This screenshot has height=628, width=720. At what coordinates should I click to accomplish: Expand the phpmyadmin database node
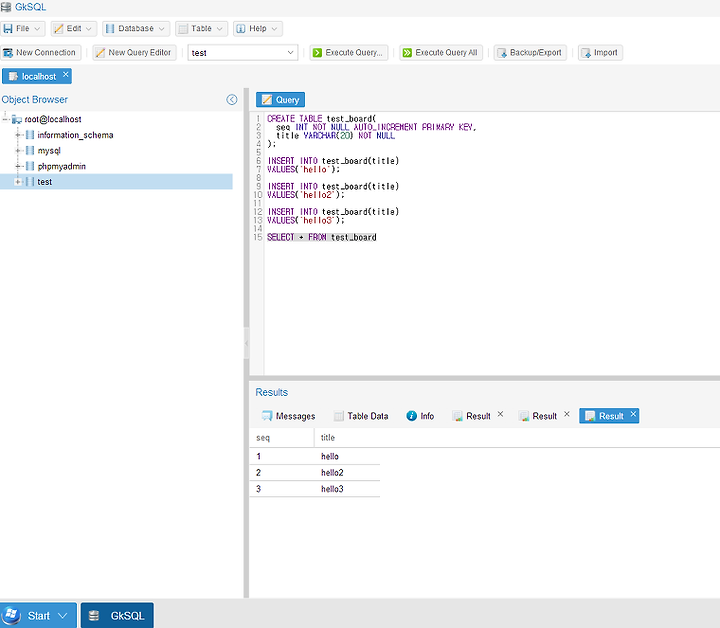tap(18, 166)
